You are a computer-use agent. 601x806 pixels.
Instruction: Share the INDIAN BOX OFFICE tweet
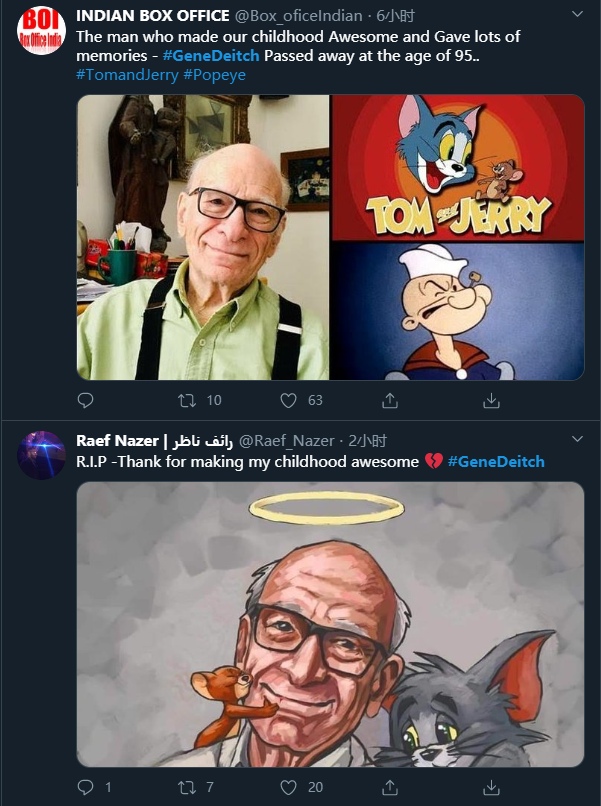(390, 400)
